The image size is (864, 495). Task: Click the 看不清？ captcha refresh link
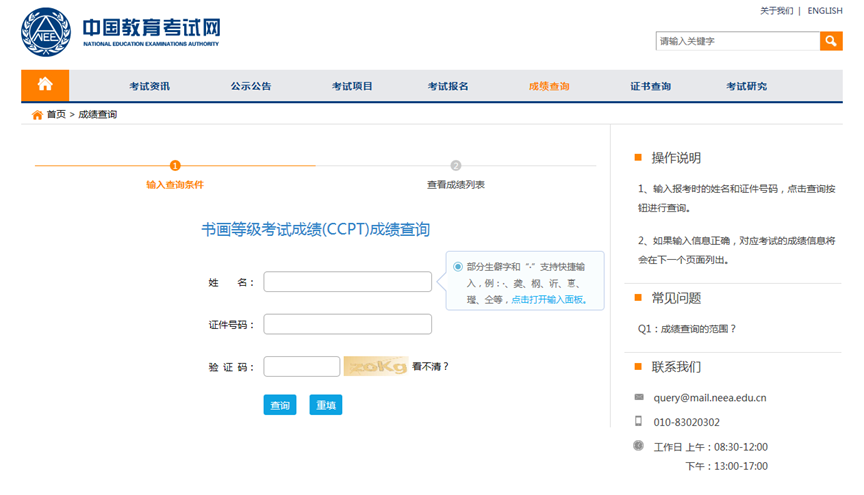[x=430, y=367]
